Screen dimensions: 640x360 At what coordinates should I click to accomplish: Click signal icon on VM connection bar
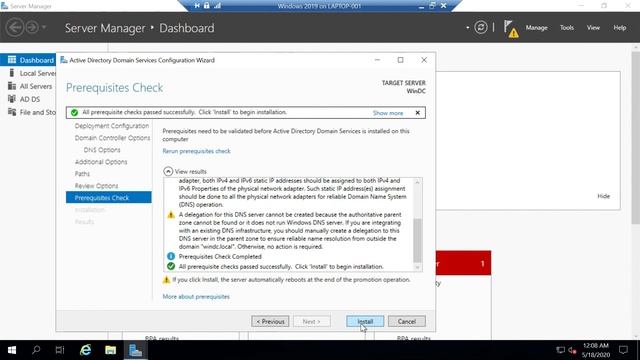click(218, 6)
